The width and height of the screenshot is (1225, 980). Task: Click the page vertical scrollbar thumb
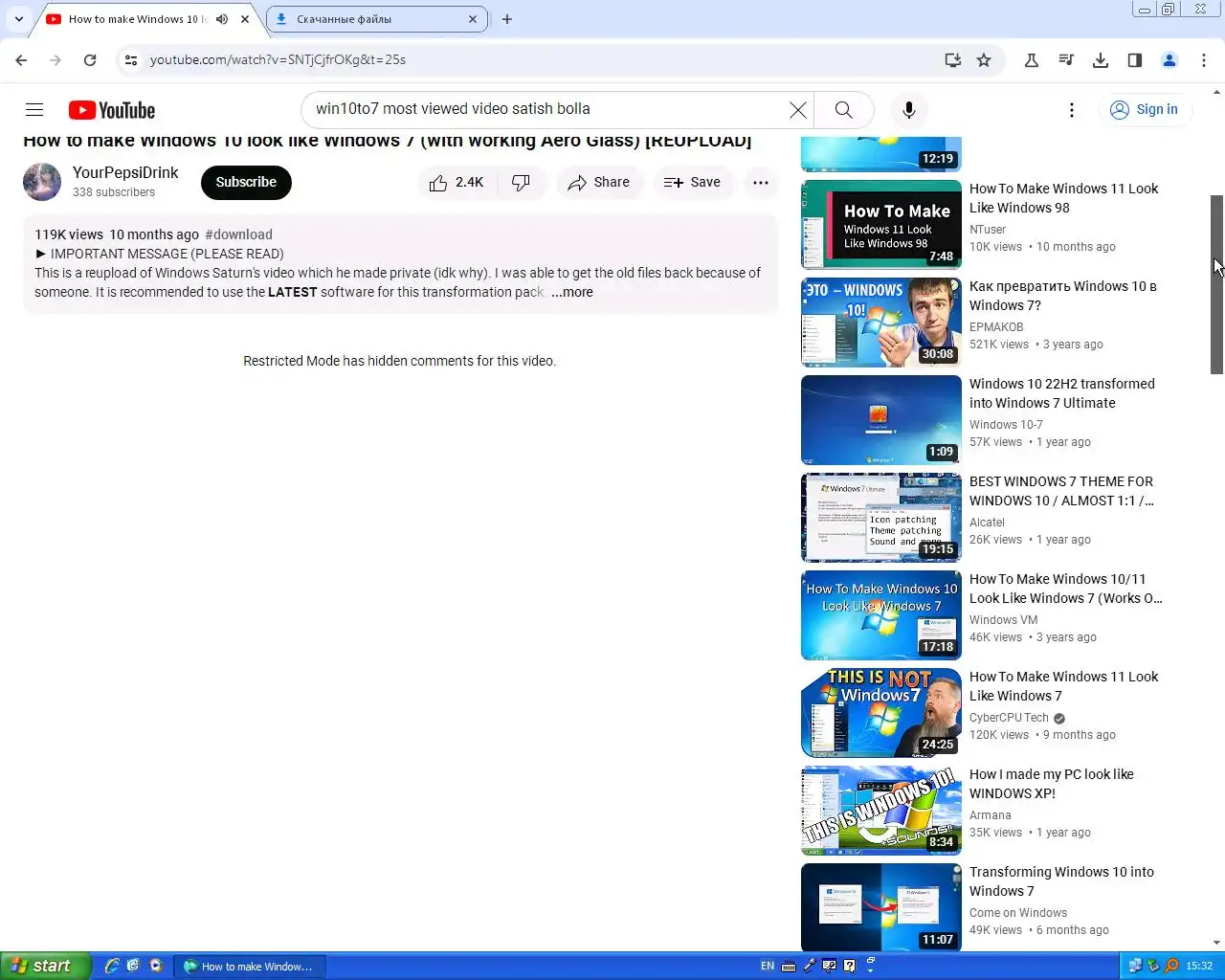tap(1216, 284)
